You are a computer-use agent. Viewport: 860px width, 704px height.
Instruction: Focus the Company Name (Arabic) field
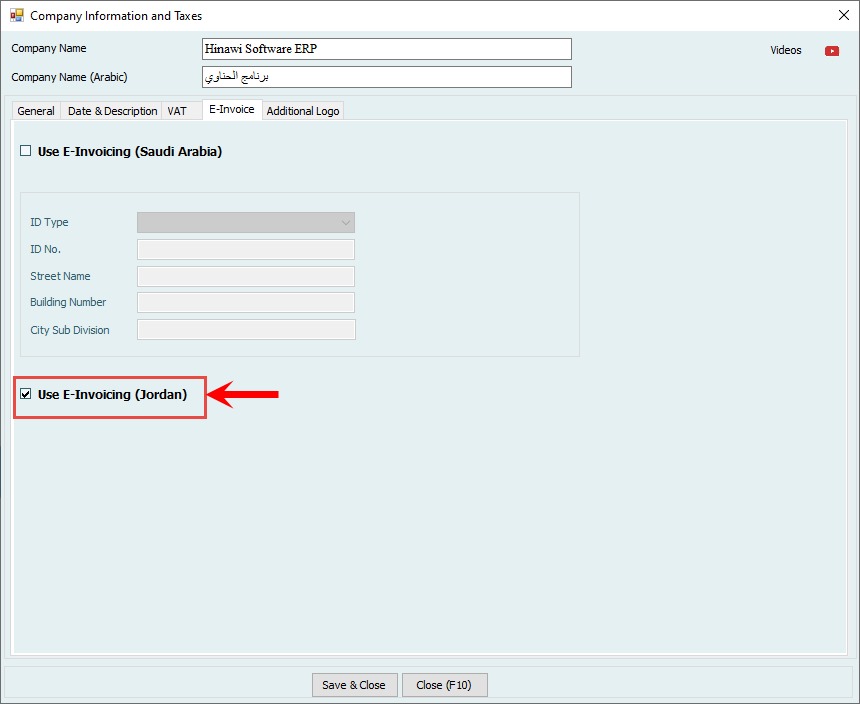387,77
